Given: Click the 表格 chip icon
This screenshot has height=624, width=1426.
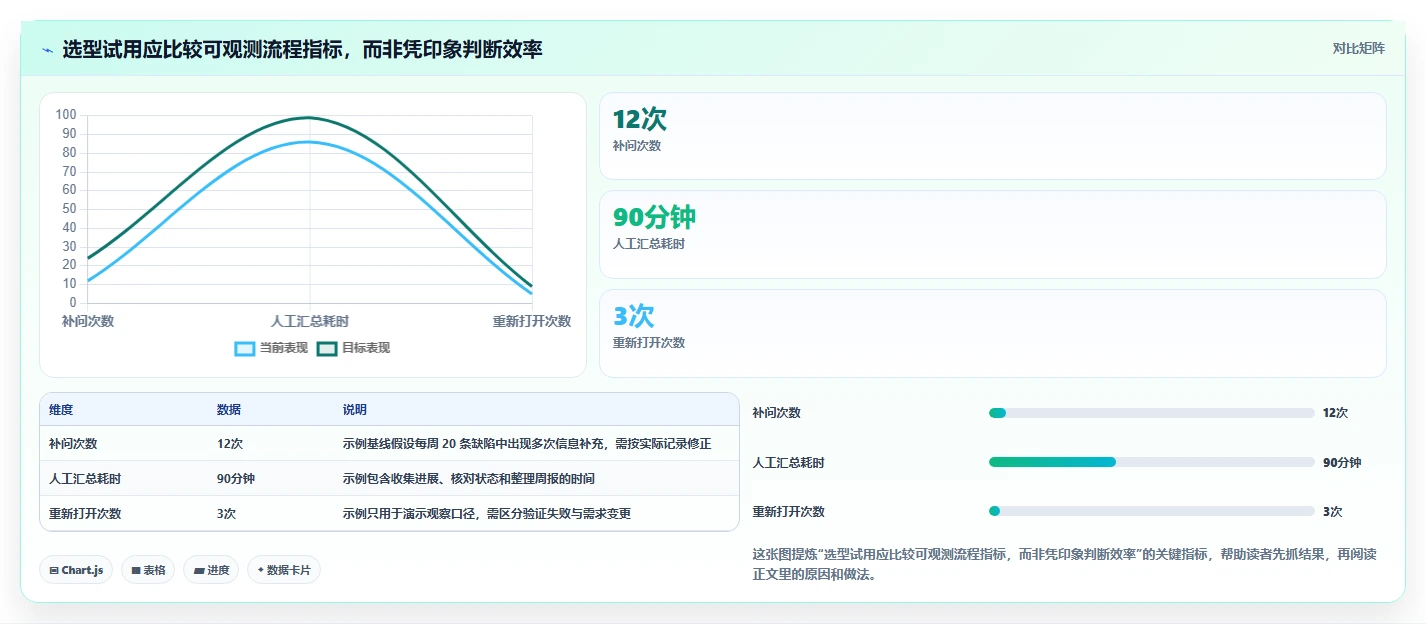Looking at the screenshot, I should (136, 570).
